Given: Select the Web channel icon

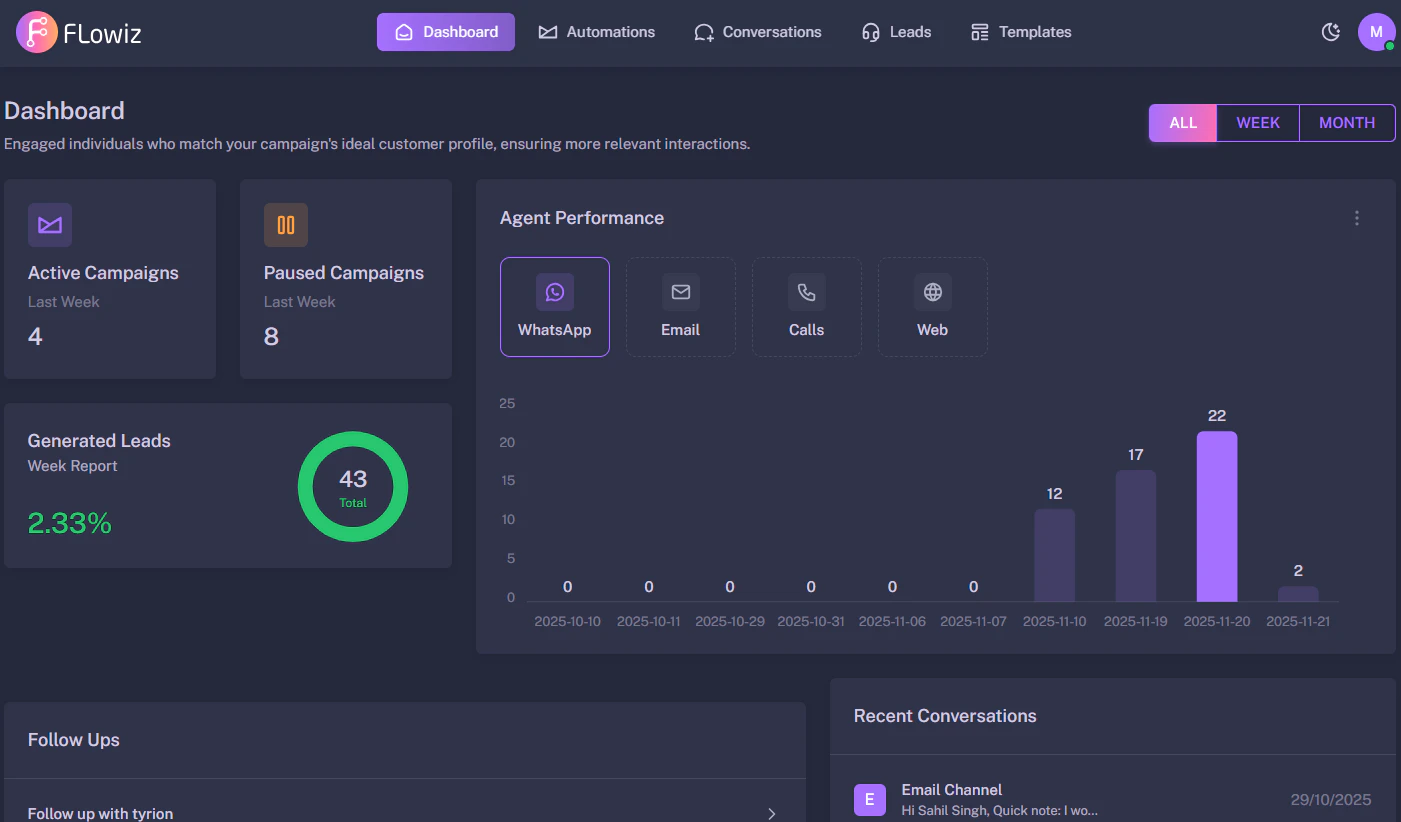Looking at the screenshot, I should [x=932, y=292].
